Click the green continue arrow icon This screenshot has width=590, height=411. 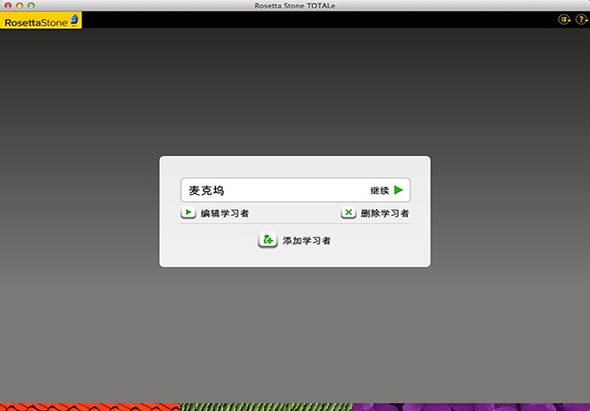(398, 190)
